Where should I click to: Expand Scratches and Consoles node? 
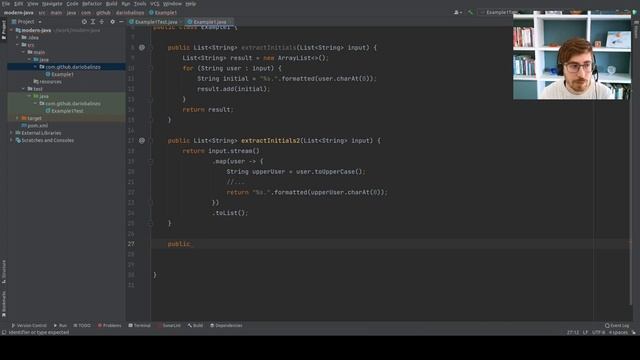(x=11, y=140)
